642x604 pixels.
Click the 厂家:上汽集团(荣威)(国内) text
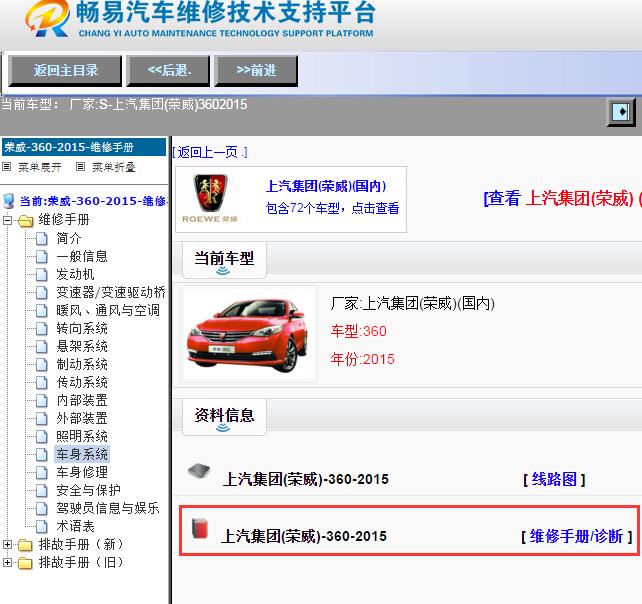coord(412,304)
